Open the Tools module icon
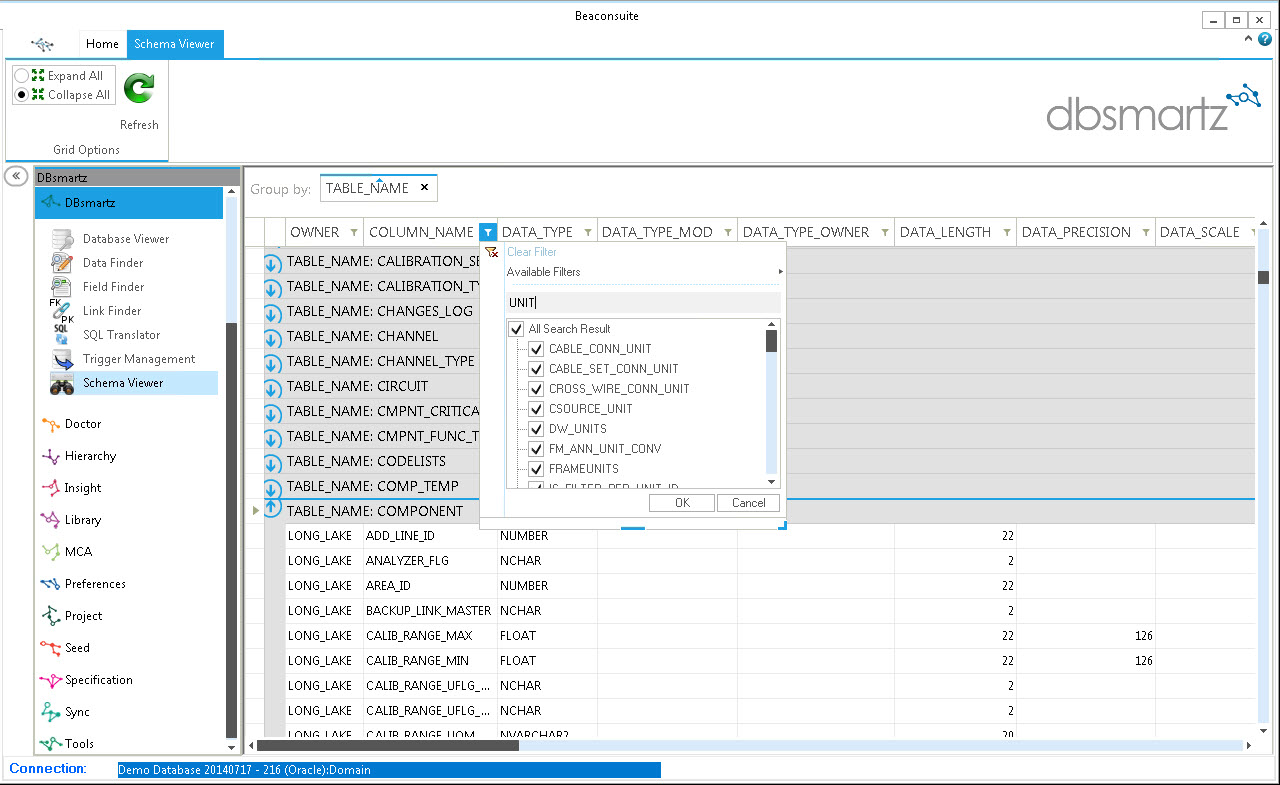The width and height of the screenshot is (1280, 785). (x=50, y=744)
